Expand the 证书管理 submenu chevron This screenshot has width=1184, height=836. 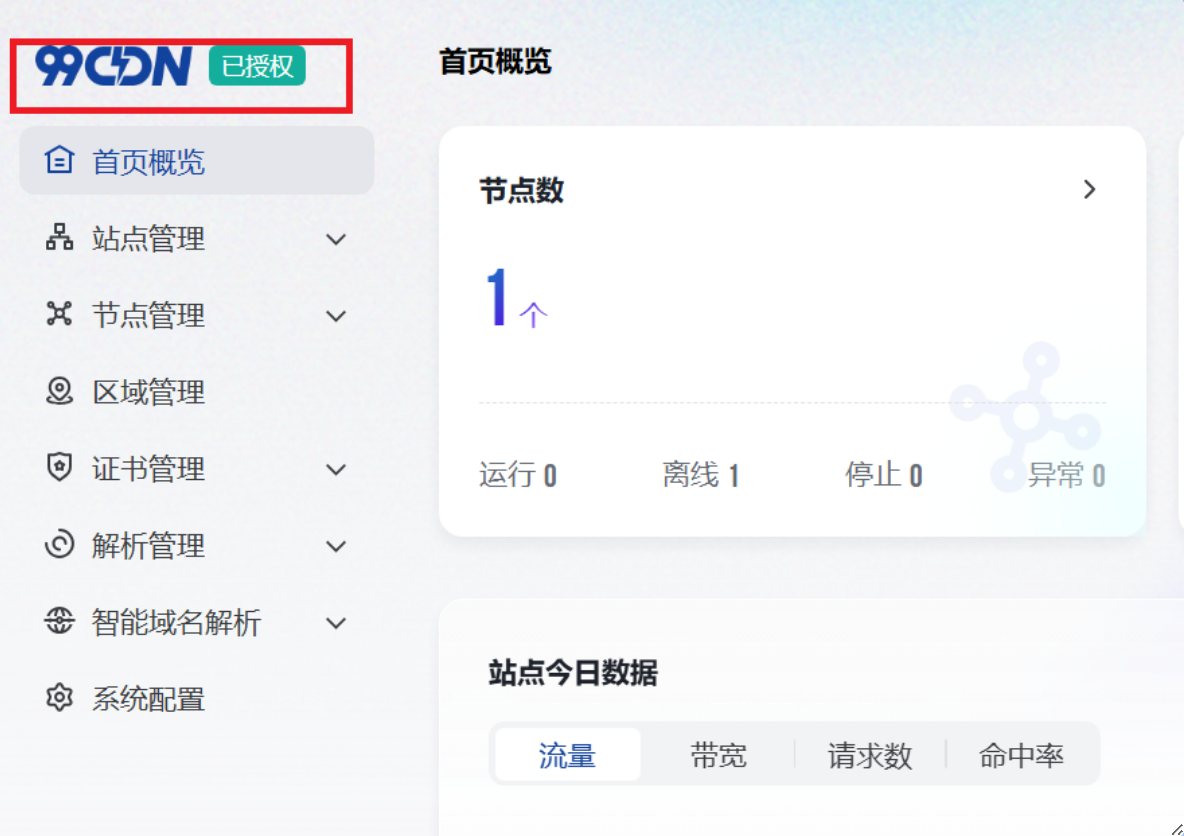coord(336,469)
